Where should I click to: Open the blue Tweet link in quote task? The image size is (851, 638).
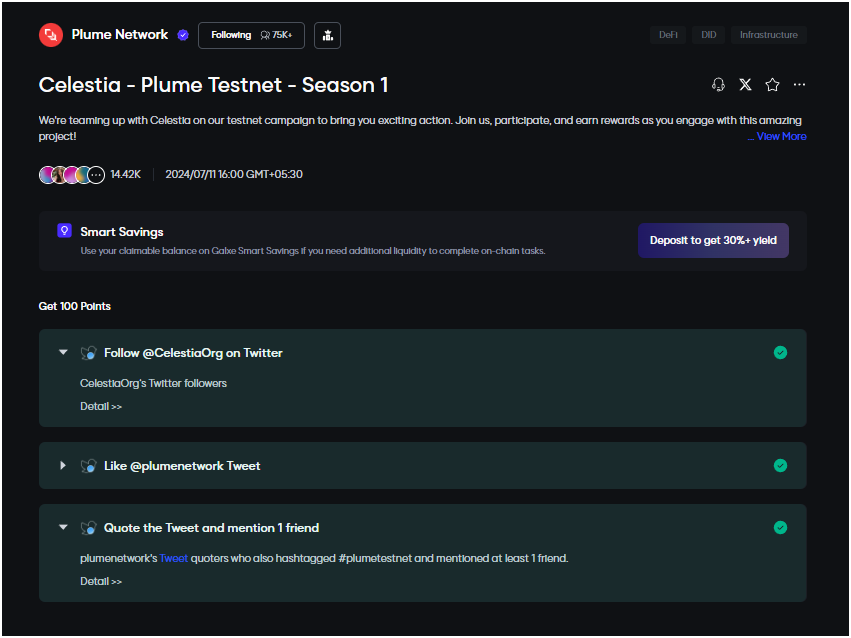[x=174, y=558]
